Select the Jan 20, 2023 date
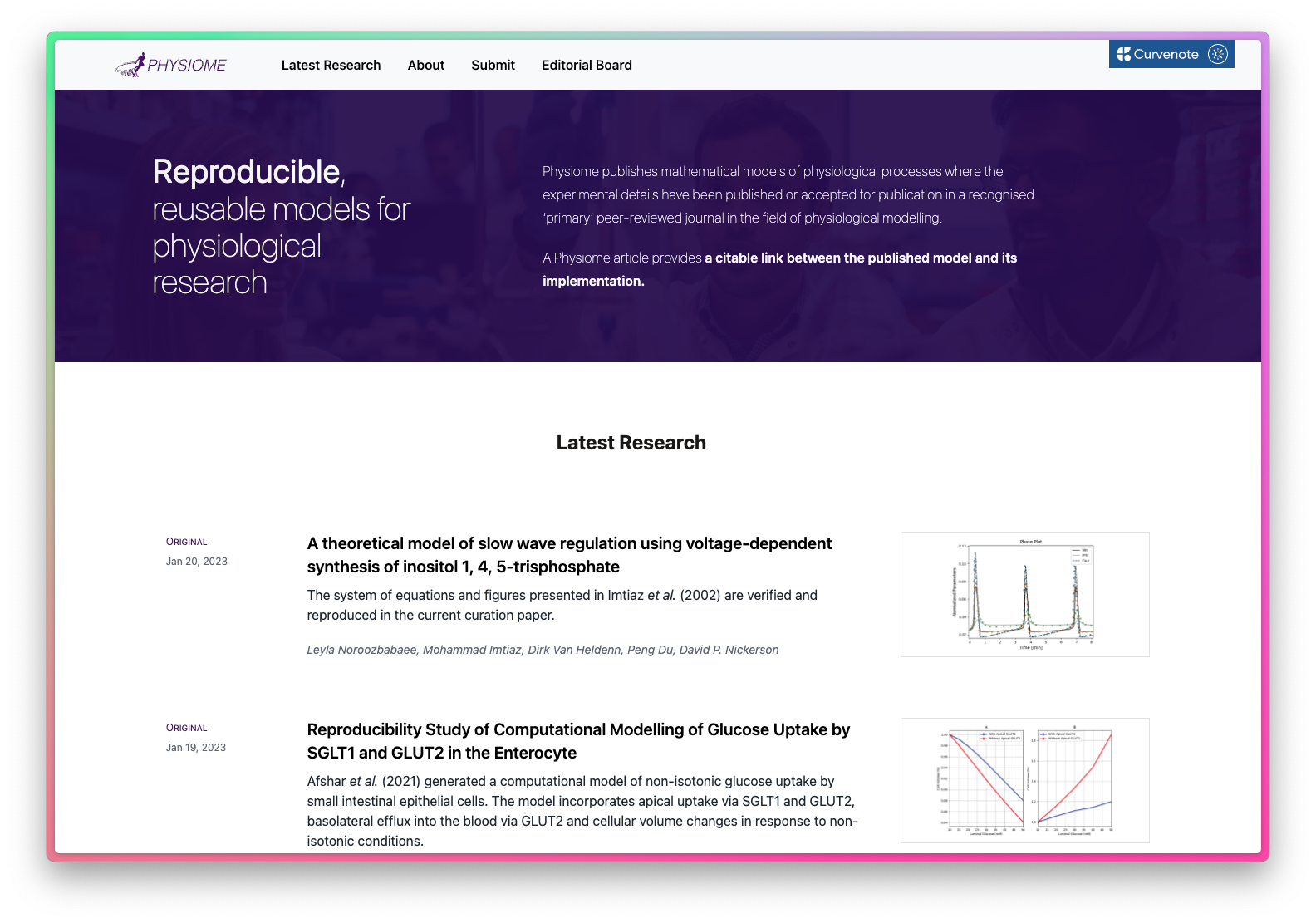 click(196, 562)
